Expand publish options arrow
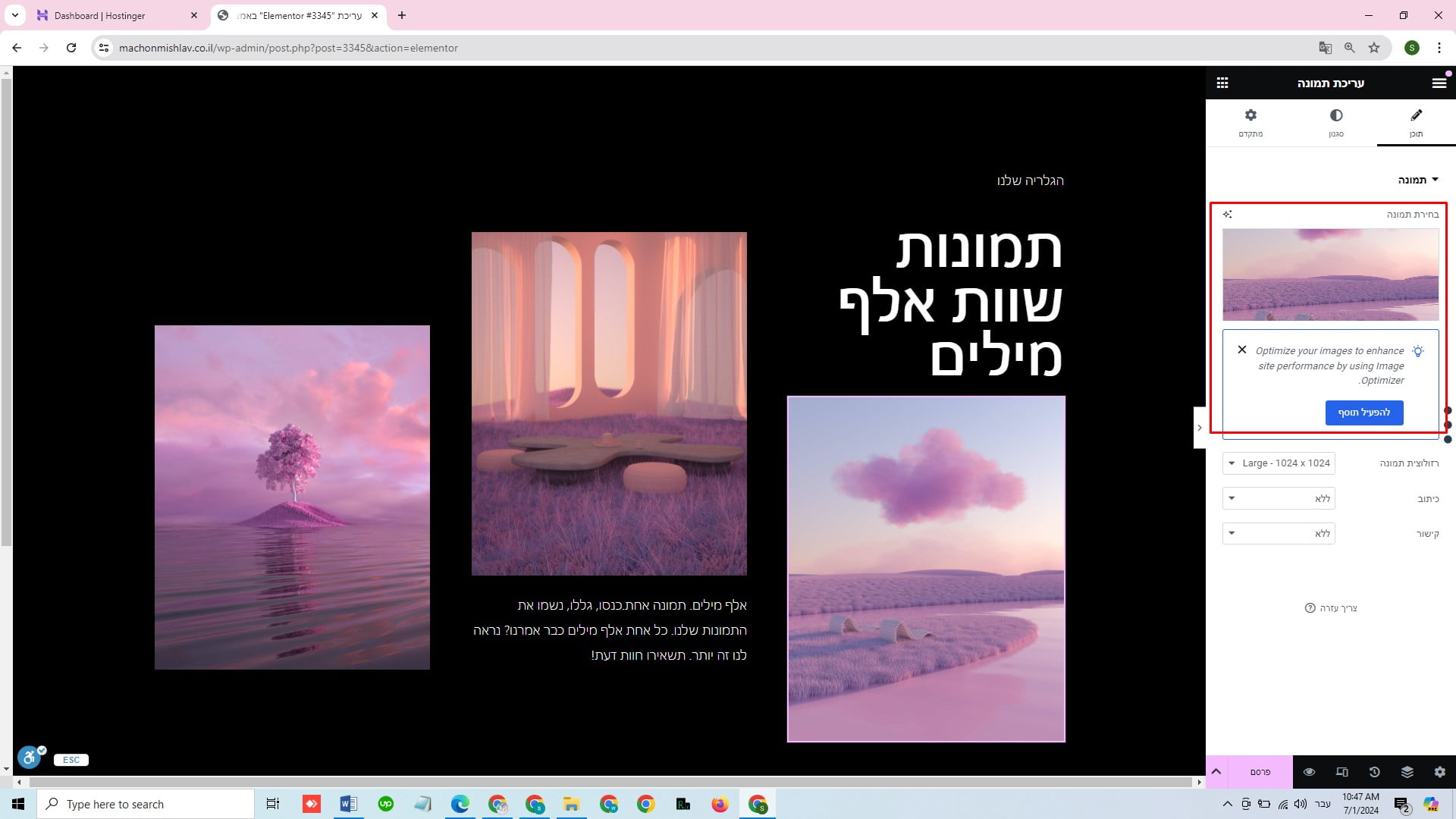Screen dimensions: 1456x819 [x=1216, y=772]
